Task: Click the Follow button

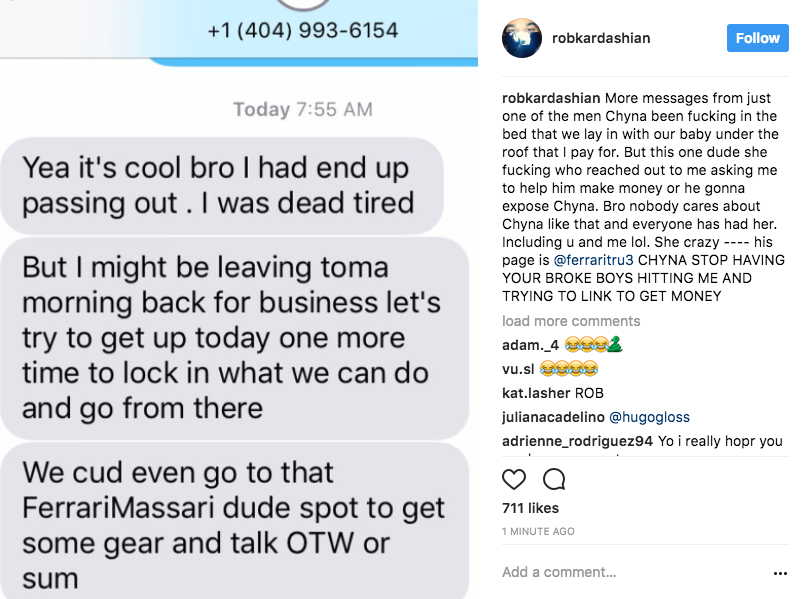Action: click(757, 38)
